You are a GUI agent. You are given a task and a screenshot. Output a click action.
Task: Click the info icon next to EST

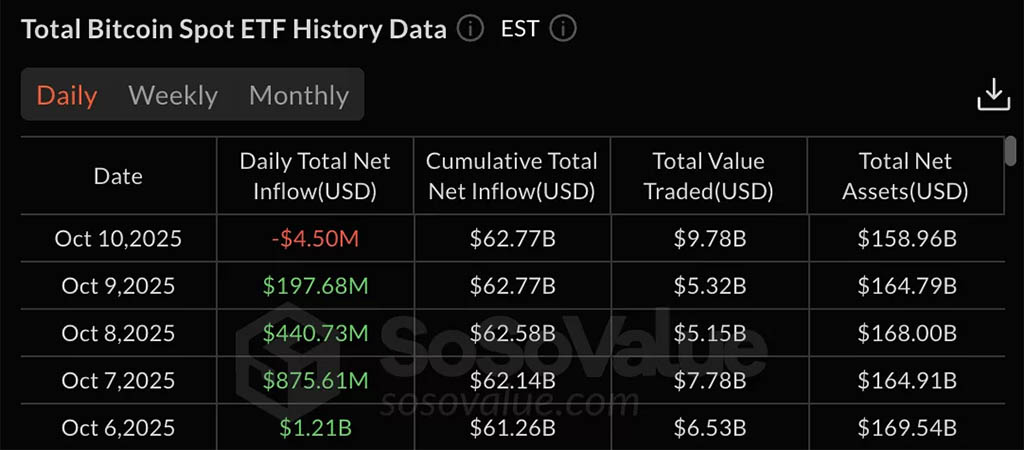click(x=563, y=28)
